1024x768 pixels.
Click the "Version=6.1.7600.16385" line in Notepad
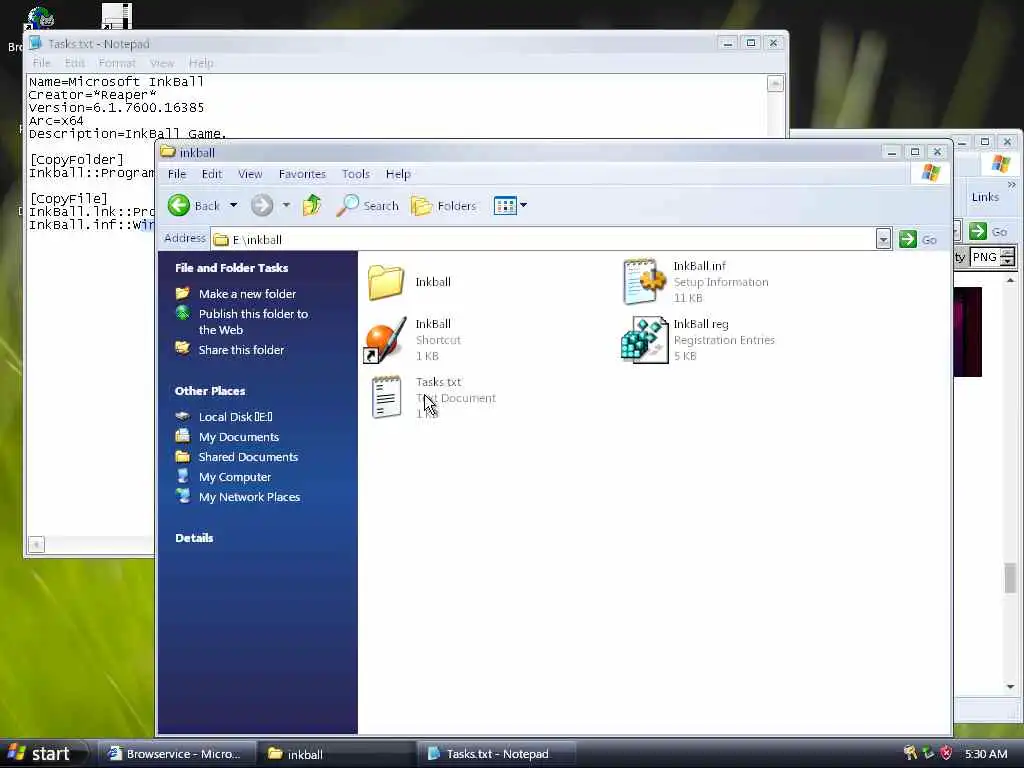click(116, 108)
